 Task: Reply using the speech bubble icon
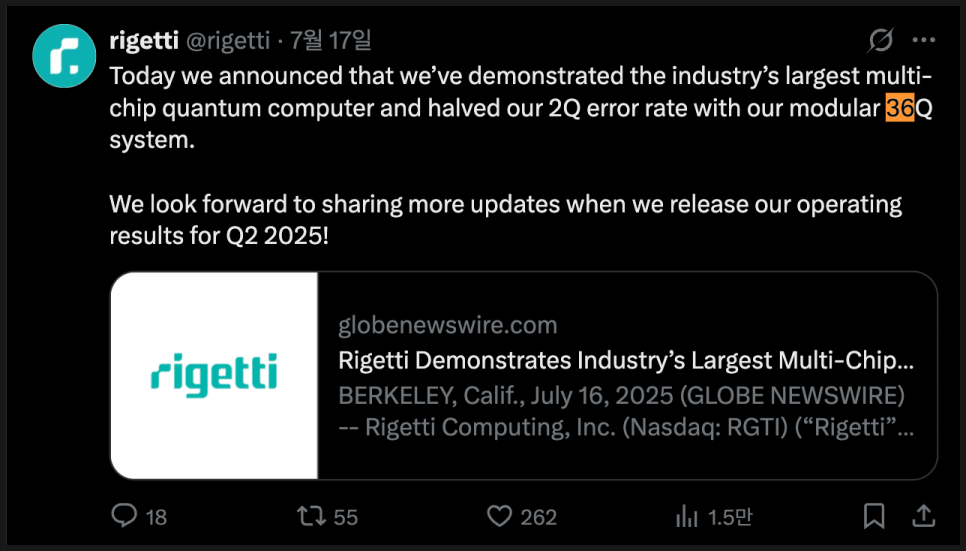[x=124, y=516]
